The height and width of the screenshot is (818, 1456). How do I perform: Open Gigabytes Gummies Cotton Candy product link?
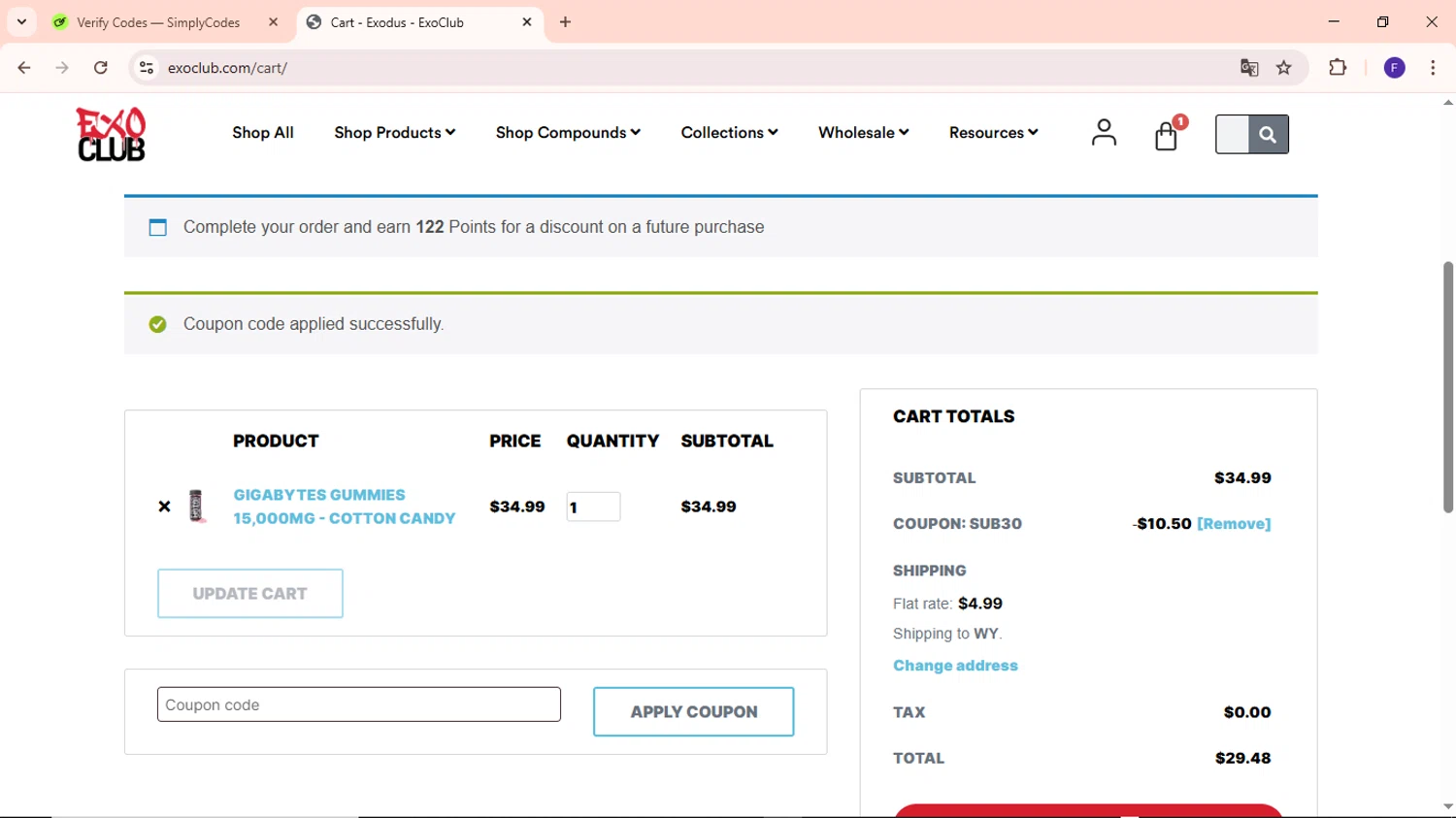pos(345,507)
